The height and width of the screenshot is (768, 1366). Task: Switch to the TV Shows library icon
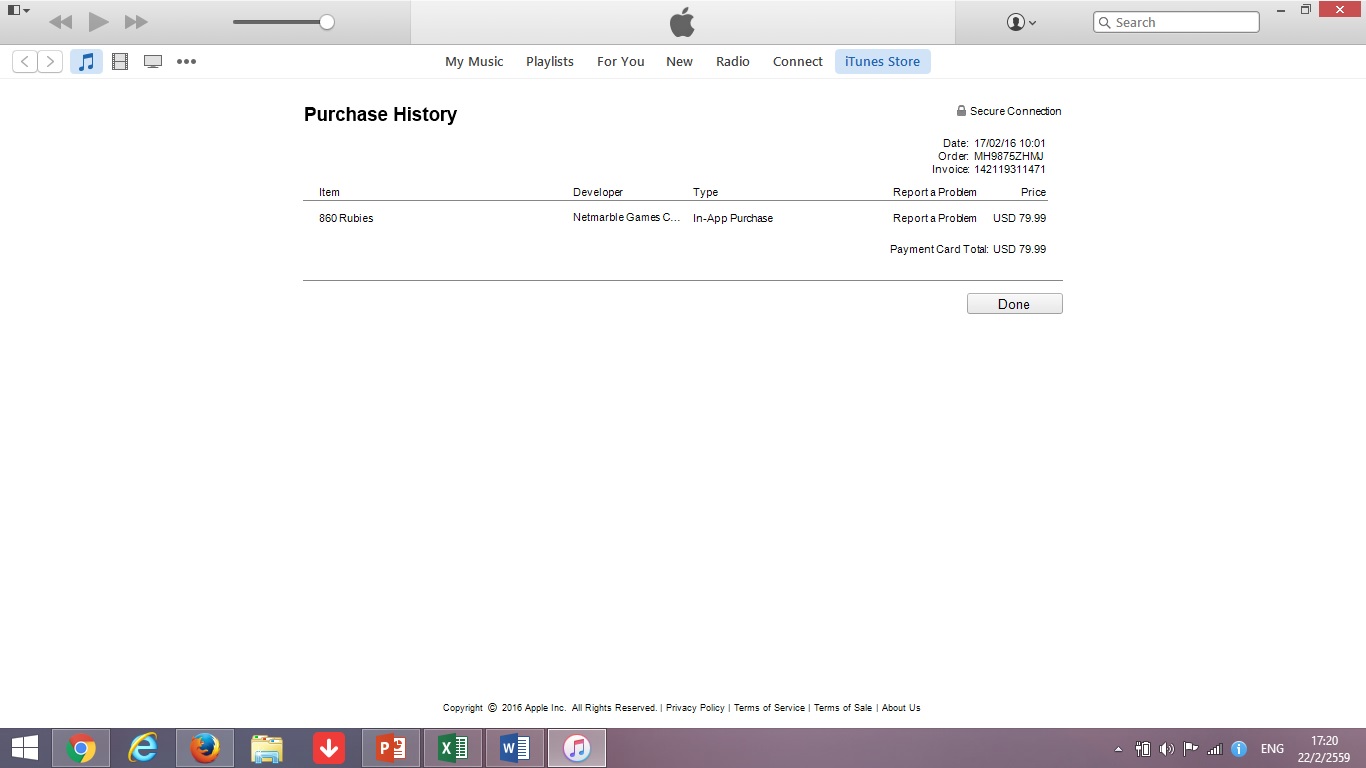click(153, 61)
